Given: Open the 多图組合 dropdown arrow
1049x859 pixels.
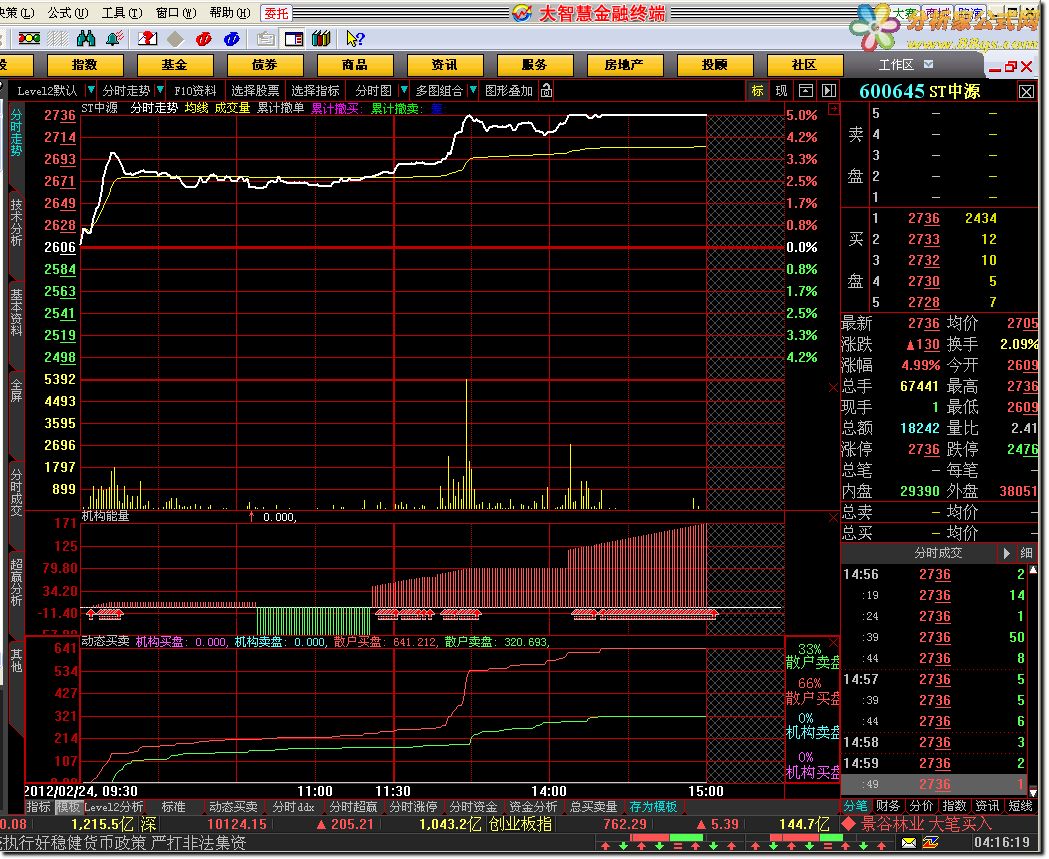Looking at the screenshot, I should [x=473, y=90].
